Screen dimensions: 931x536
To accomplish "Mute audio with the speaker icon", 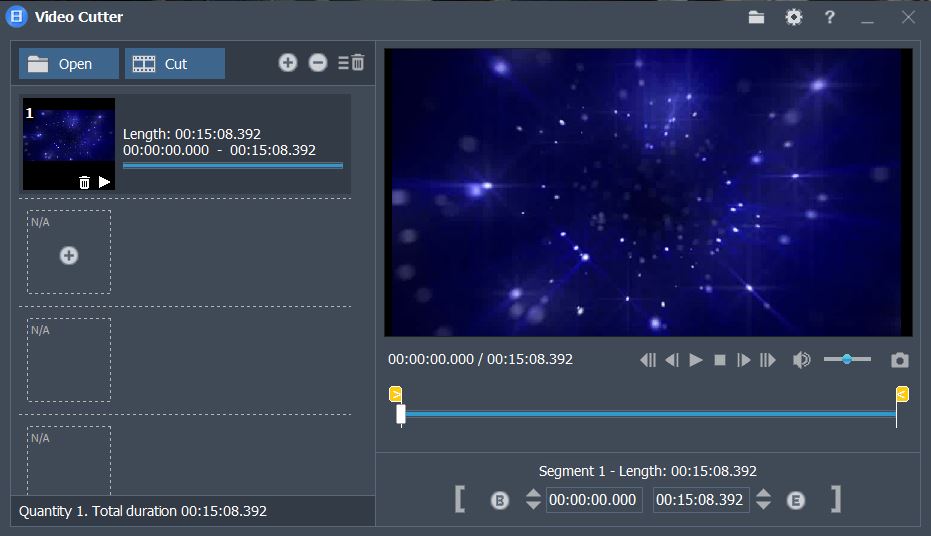I will point(801,360).
